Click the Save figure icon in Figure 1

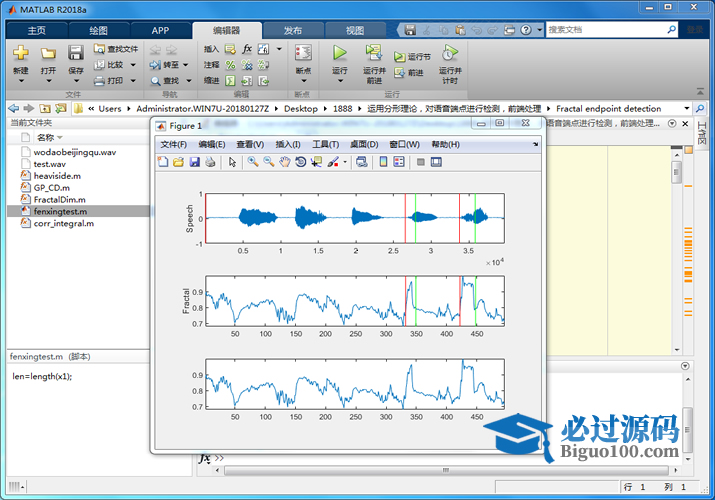click(195, 162)
